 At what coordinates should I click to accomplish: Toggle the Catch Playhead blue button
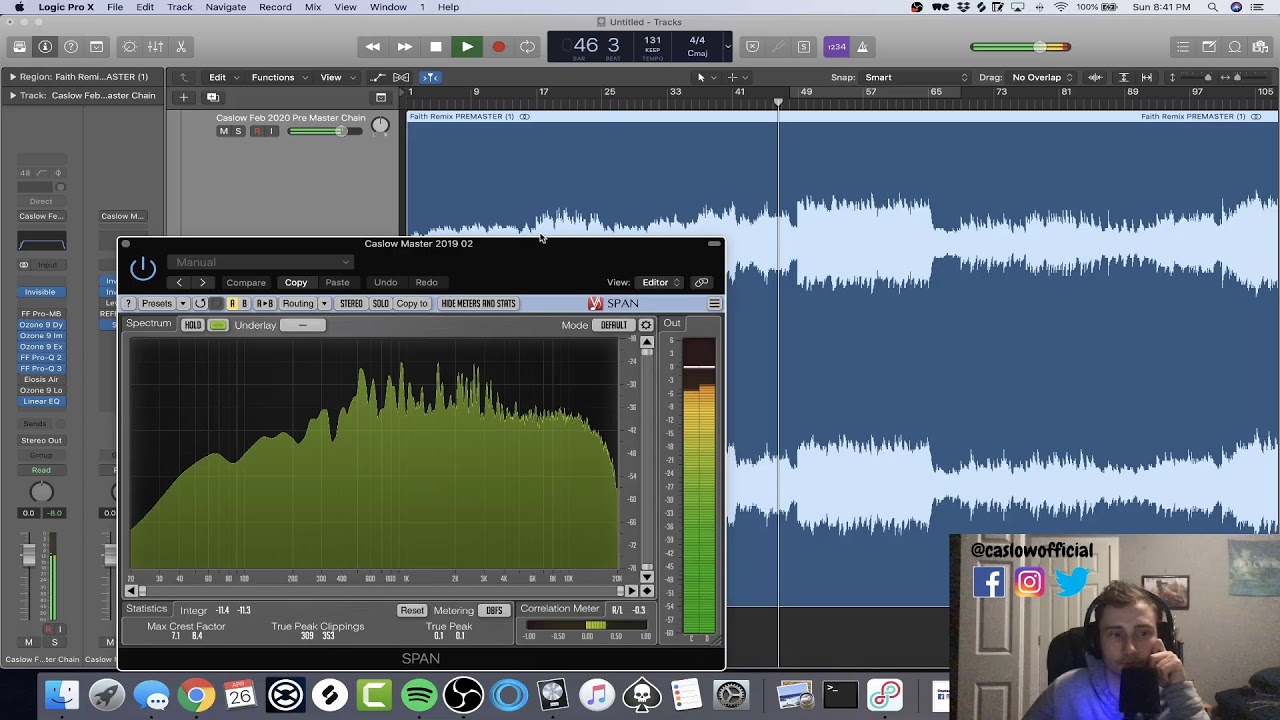click(x=430, y=77)
